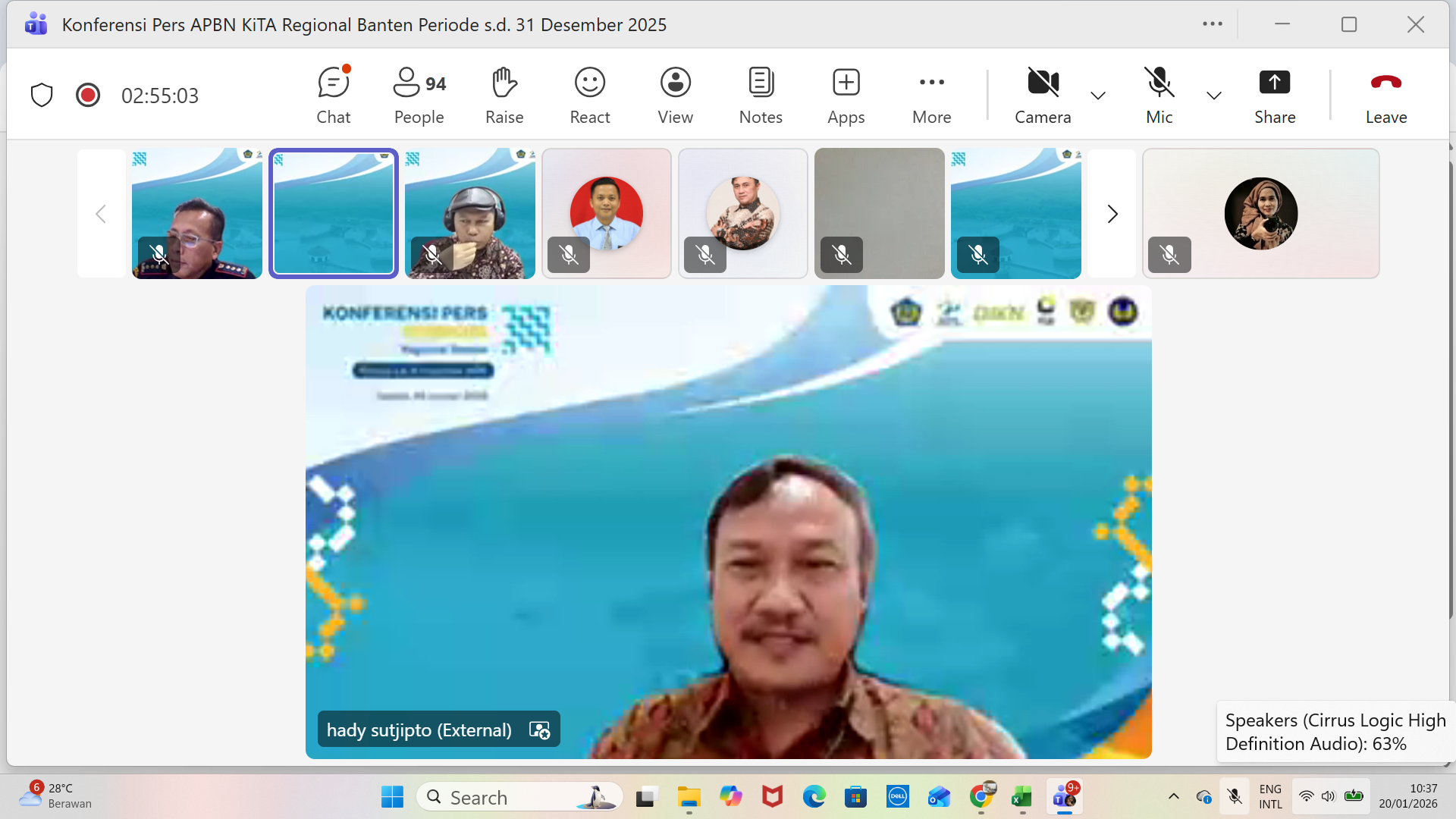Viewport: 1456px width, 819px height.
Task: Open the More actions menu
Action: click(x=931, y=96)
